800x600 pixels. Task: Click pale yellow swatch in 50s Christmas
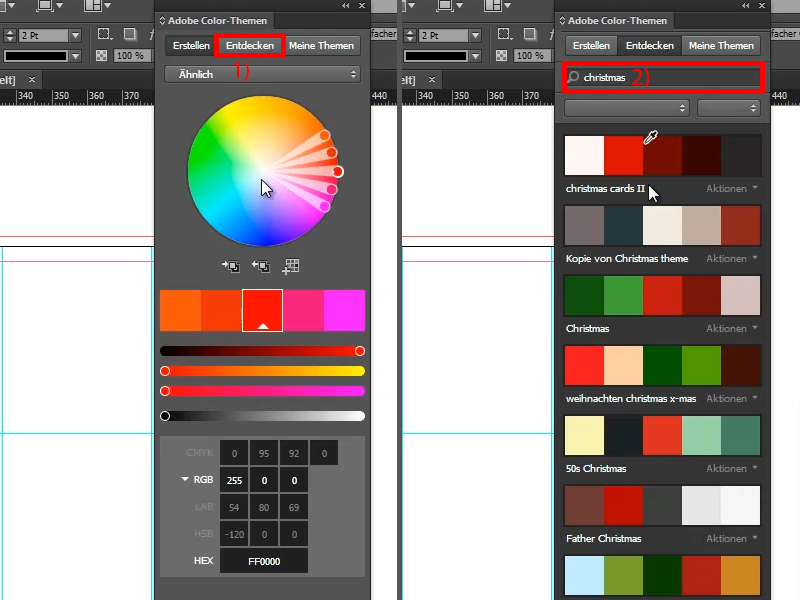(584, 435)
